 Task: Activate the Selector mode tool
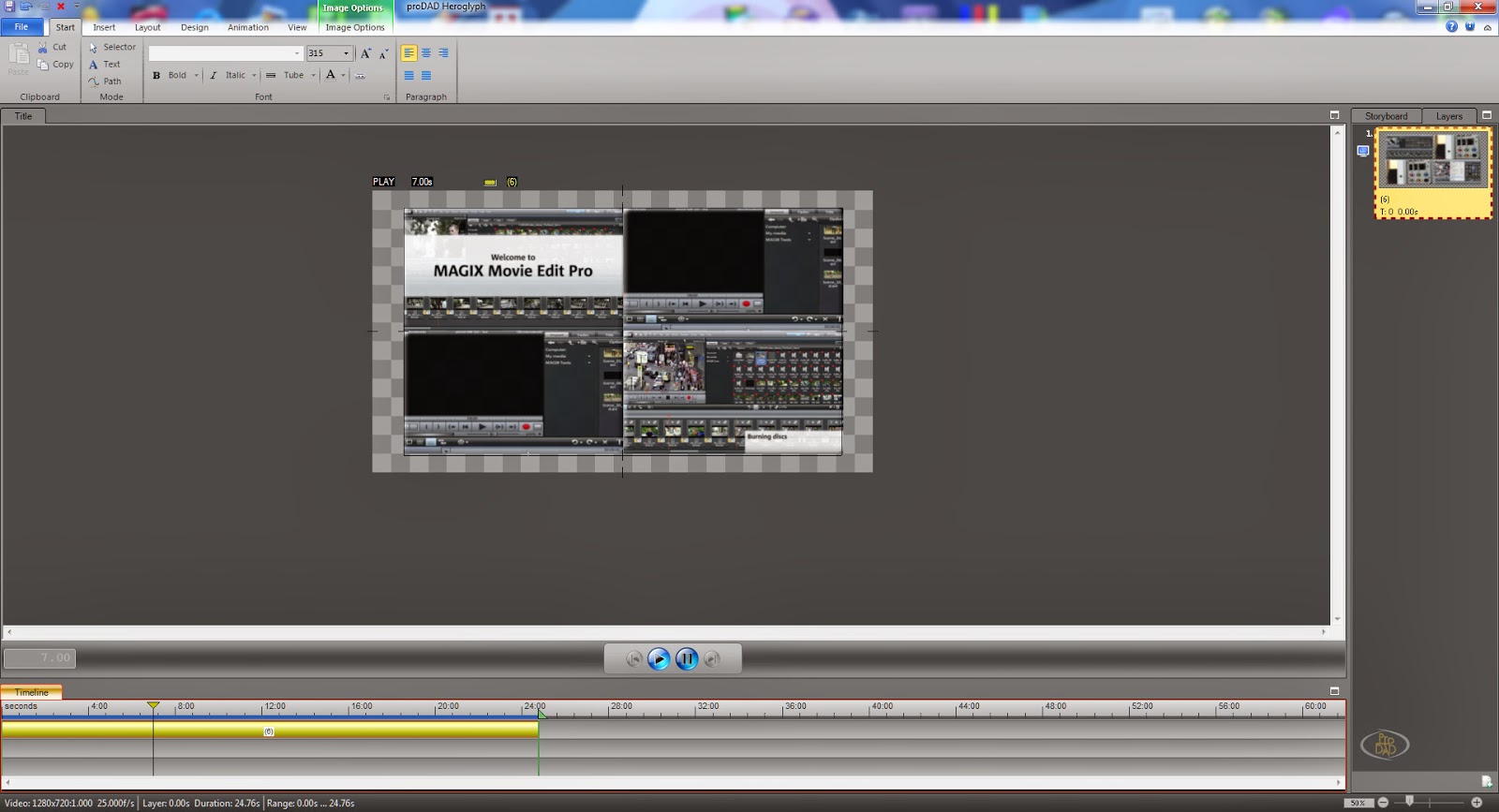tap(112, 47)
